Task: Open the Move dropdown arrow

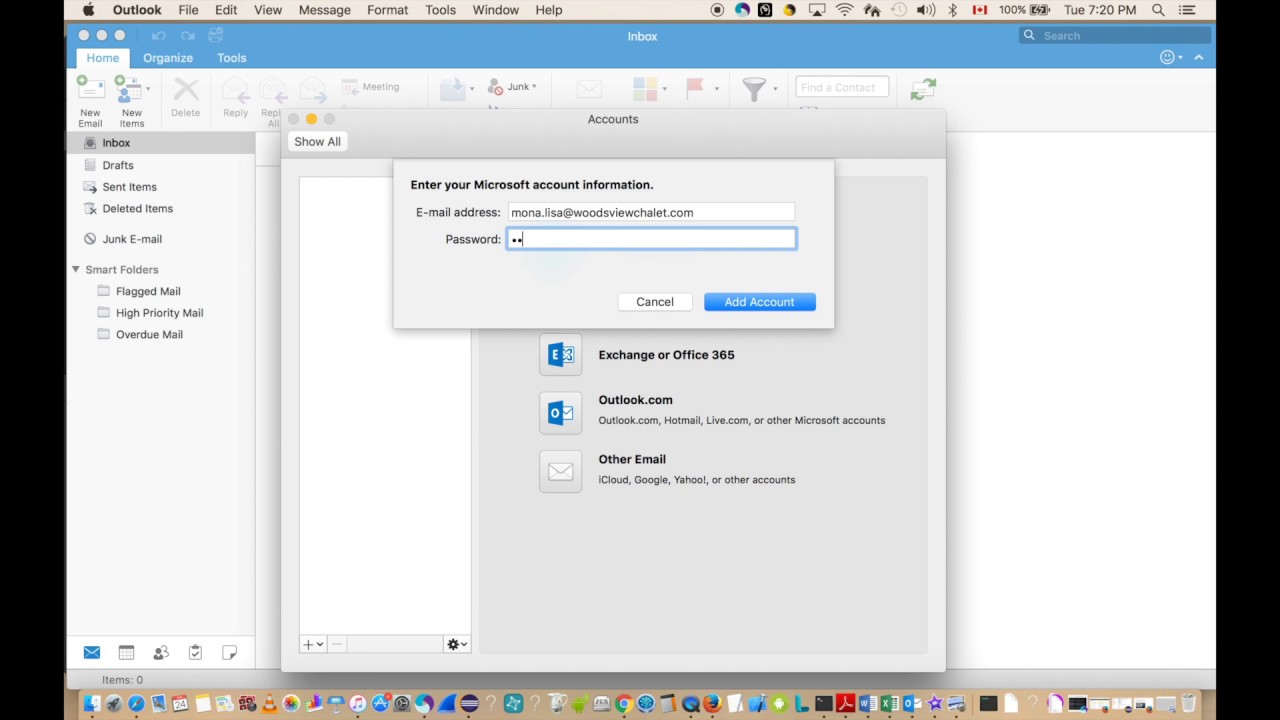Action: tap(472, 89)
